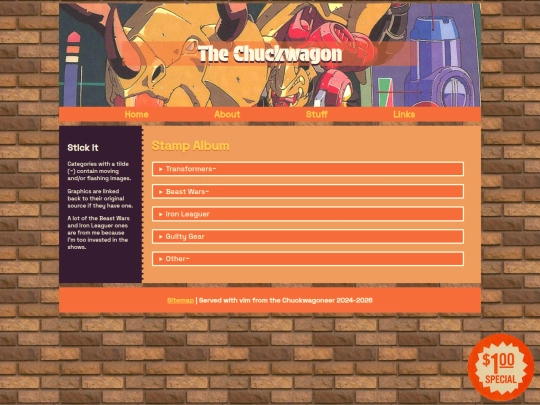Click The Chuckwagon site title banner
The height and width of the screenshot is (405, 540).
270,54
